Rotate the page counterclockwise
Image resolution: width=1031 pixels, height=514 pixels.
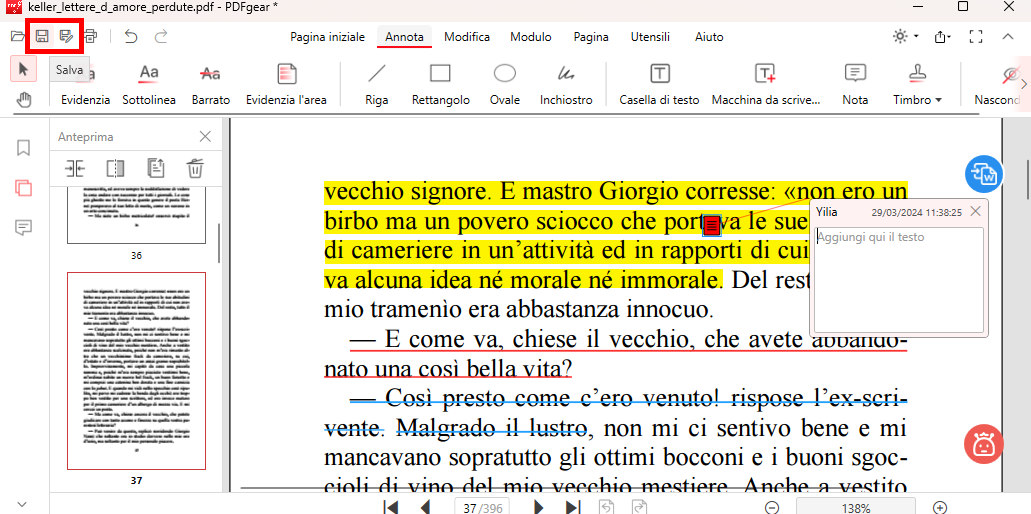coord(607,507)
